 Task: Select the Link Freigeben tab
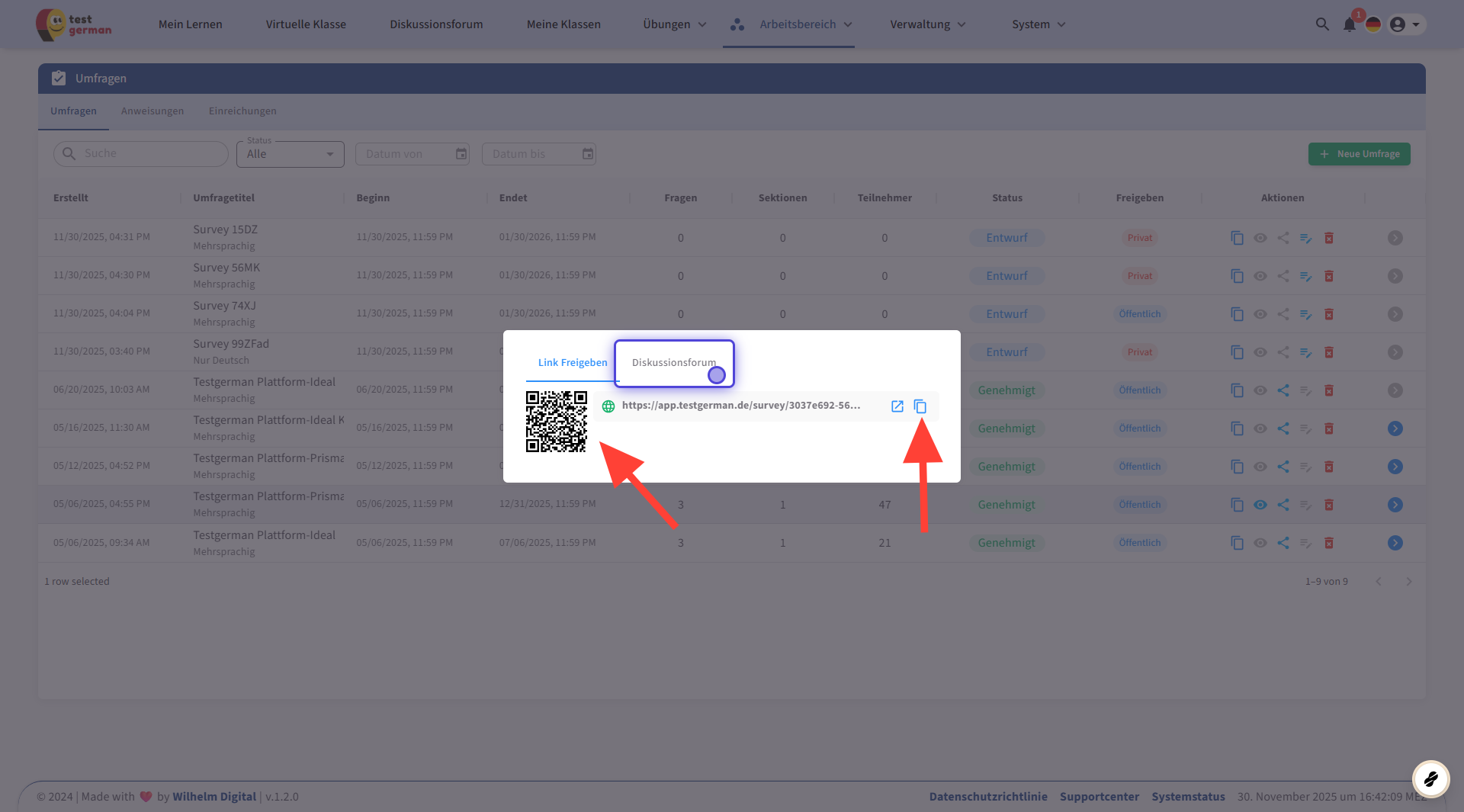tap(573, 363)
